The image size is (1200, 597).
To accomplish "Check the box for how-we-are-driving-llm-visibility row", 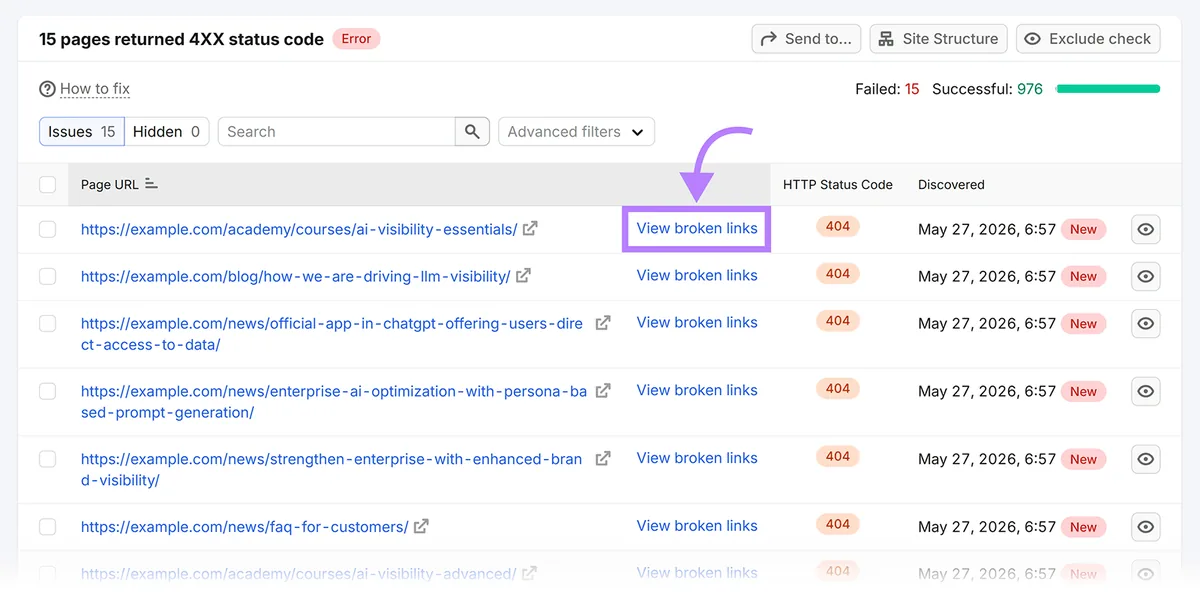I will tap(47, 277).
